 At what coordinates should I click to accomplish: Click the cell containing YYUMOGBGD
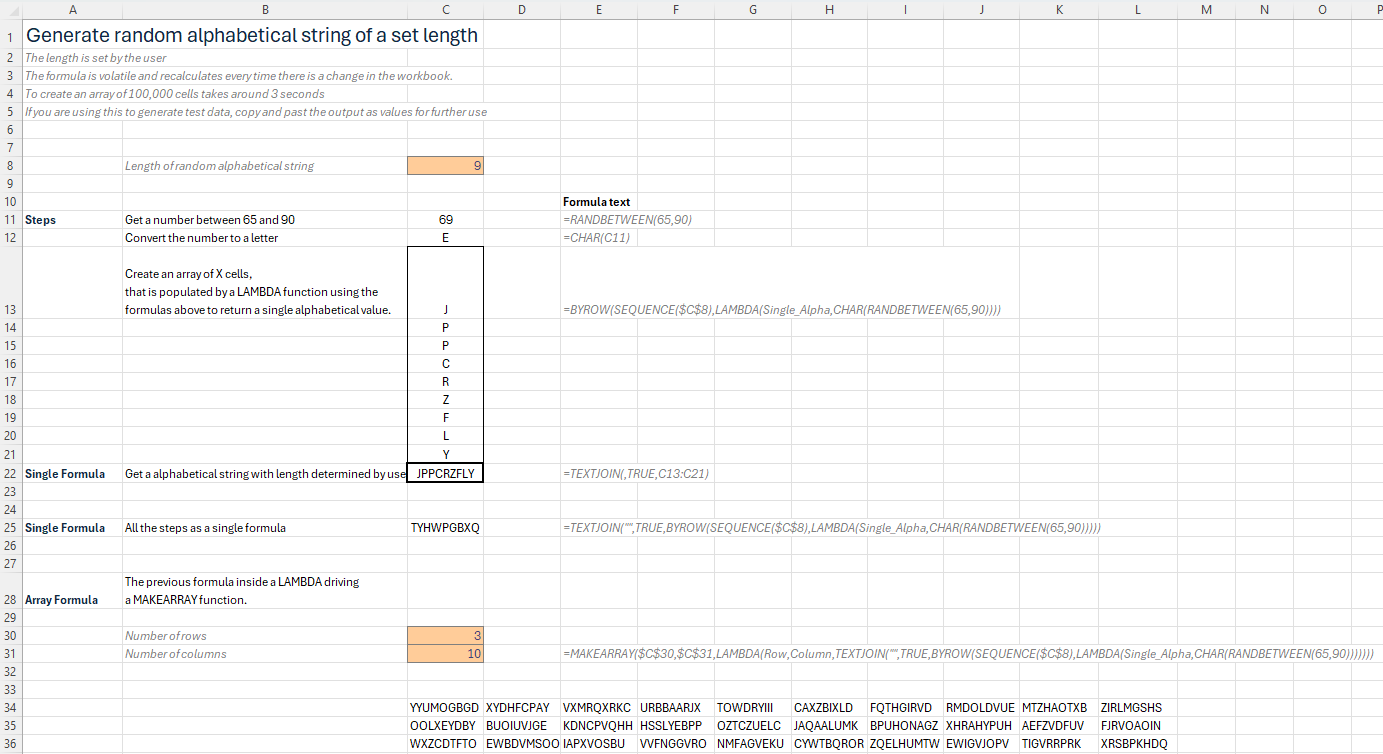click(x=445, y=708)
